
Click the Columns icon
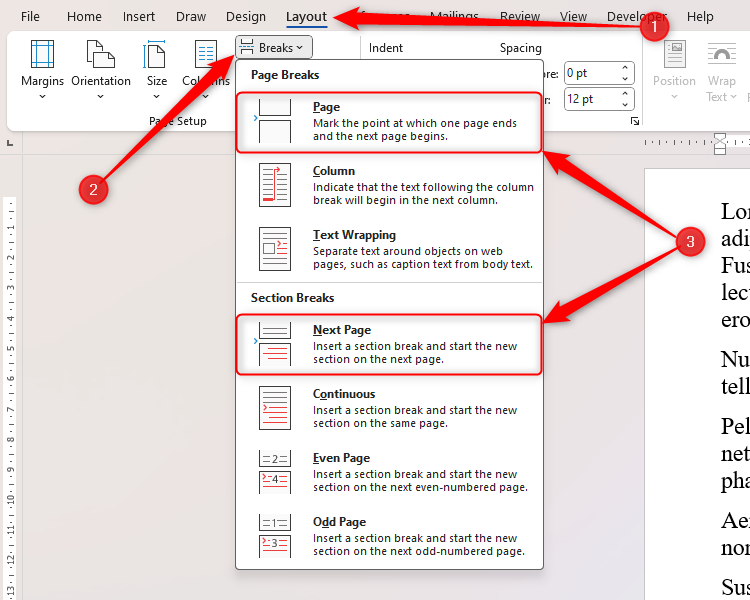[x=206, y=55]
